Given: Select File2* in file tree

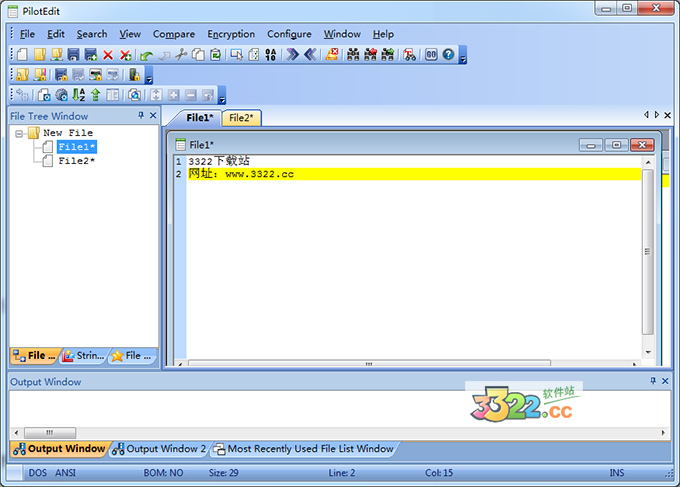Looking at the screenshot, I should [76, 161].
